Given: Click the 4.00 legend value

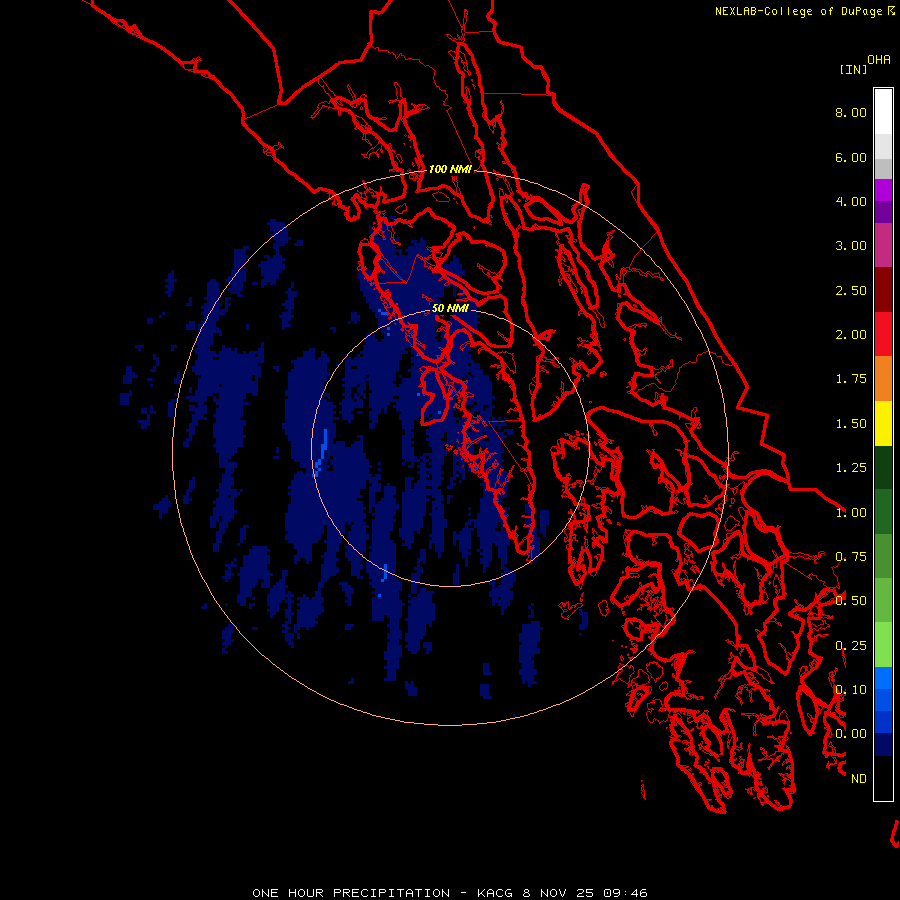Looking at the screenshot, I should (x=851, y=201).
